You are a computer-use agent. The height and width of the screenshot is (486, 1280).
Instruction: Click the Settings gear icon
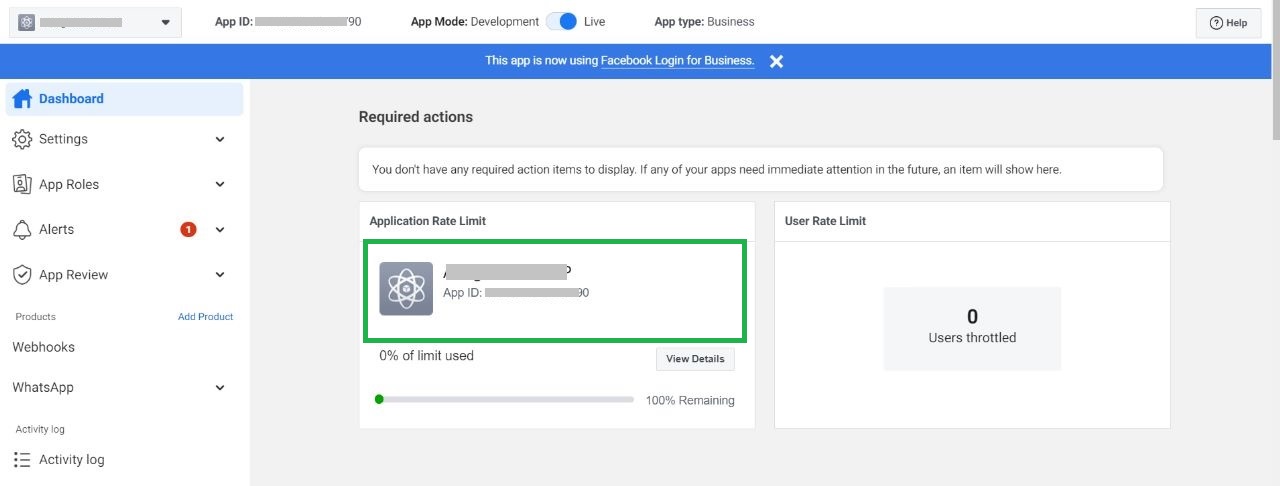coord(22,139)
